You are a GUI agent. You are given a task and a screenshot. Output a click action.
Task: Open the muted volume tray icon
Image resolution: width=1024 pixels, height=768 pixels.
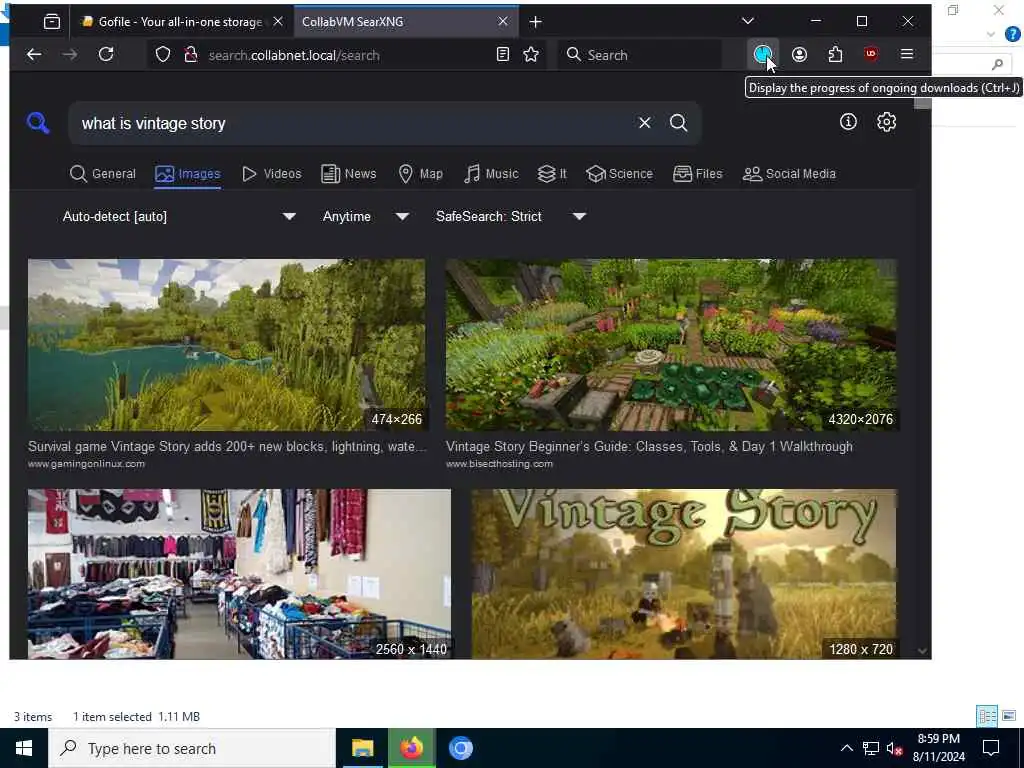(895, 748)
